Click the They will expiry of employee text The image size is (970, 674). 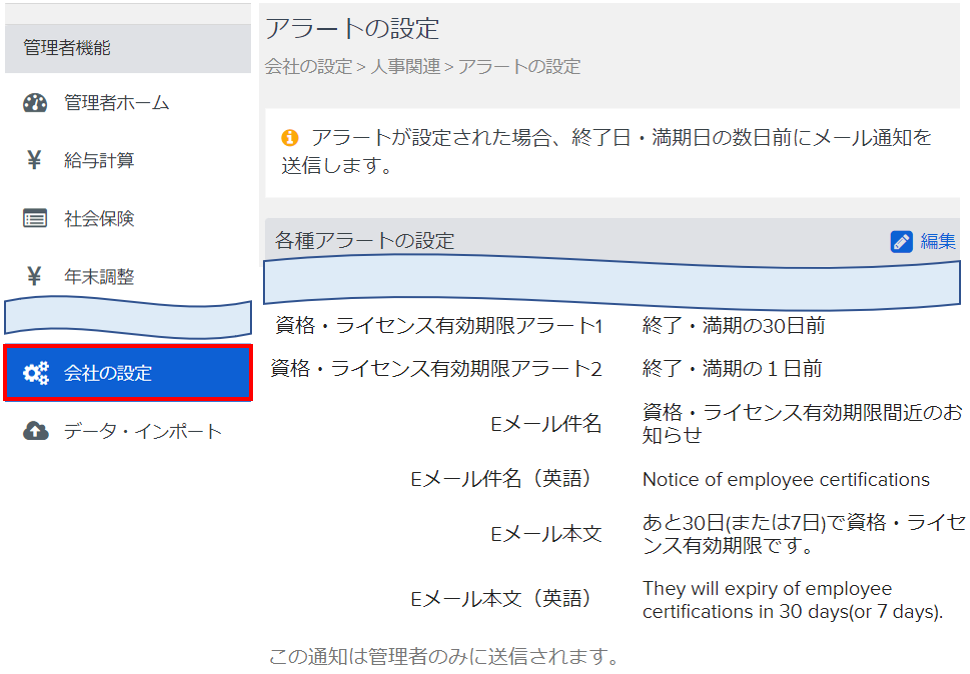tap(793, 600)
